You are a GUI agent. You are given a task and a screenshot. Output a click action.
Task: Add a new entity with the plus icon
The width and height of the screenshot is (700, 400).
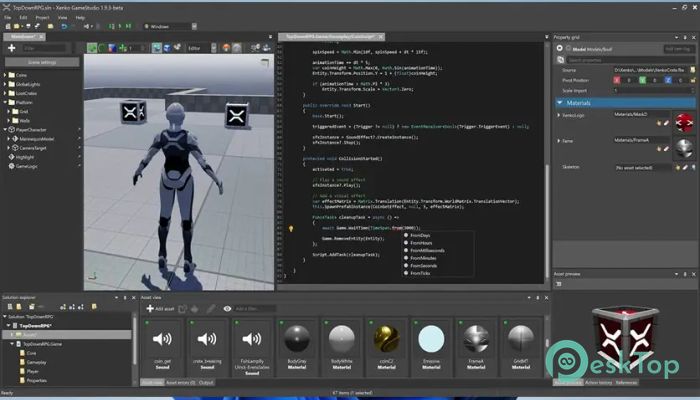pyautogui.click(x=12, y=48)
